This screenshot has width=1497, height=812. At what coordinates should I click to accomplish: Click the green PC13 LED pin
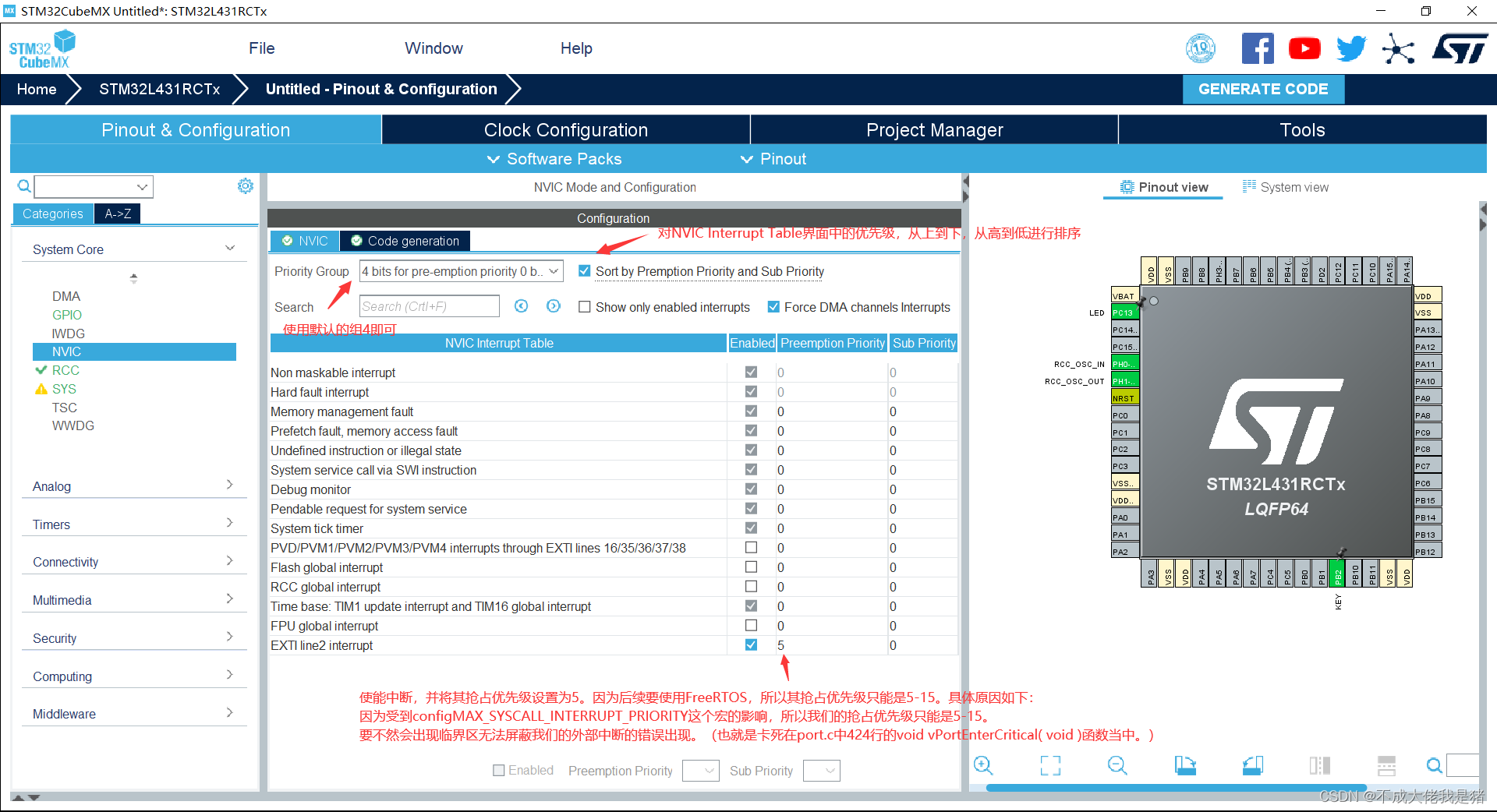(1124, 312)
